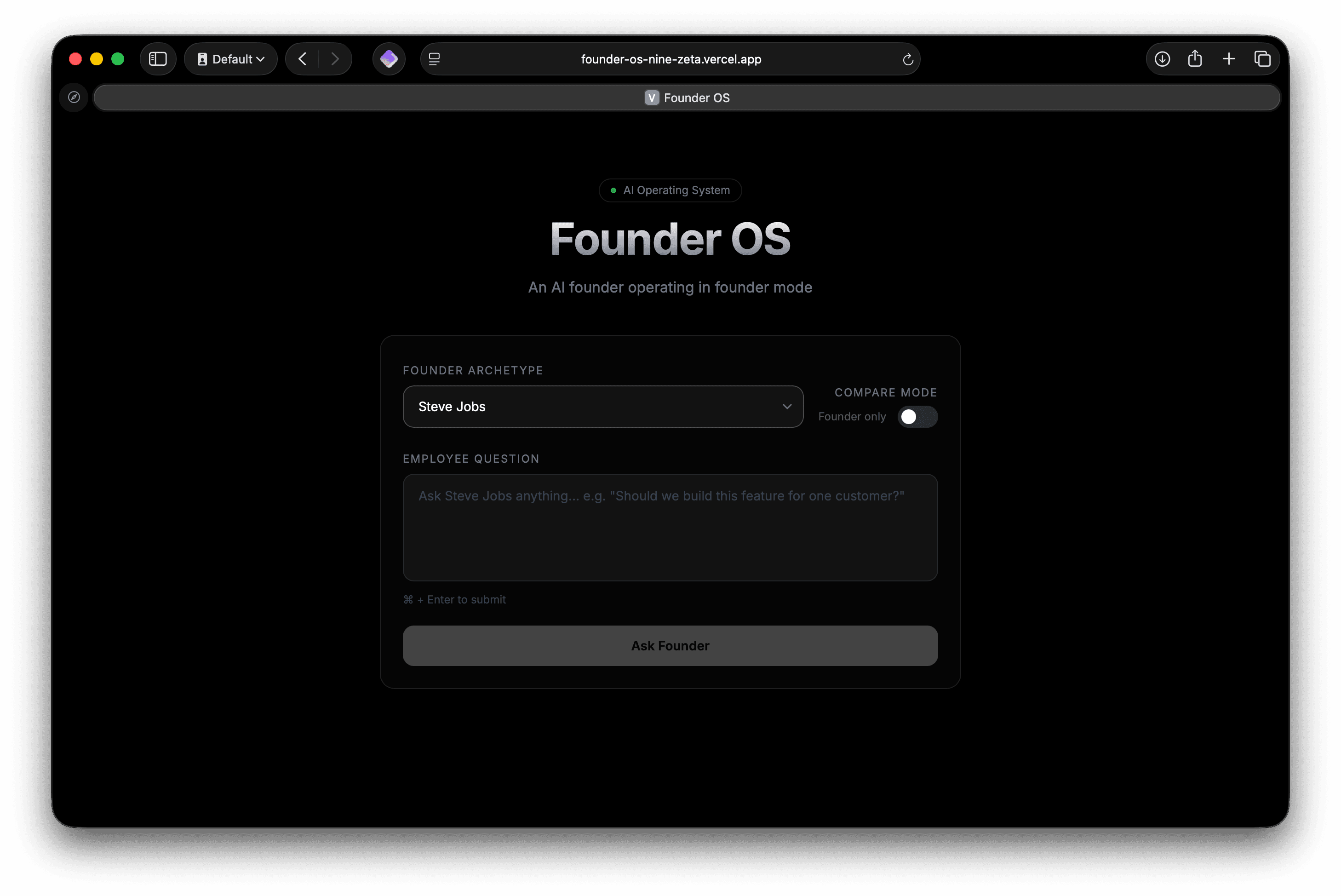Enter full screen with green button
The image size is (1341, 896).
coord(118,59)
